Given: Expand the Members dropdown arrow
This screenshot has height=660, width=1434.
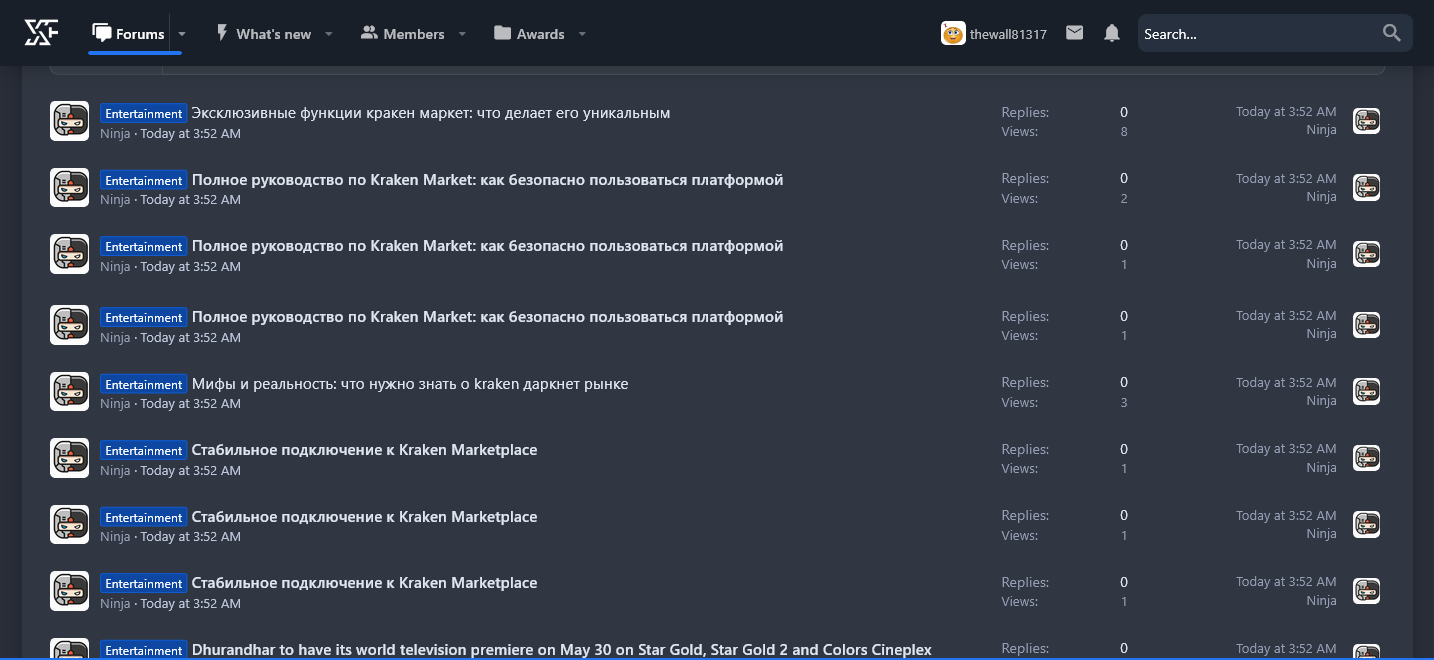Looking at the screenshot, I should click(x=462, y=34).
